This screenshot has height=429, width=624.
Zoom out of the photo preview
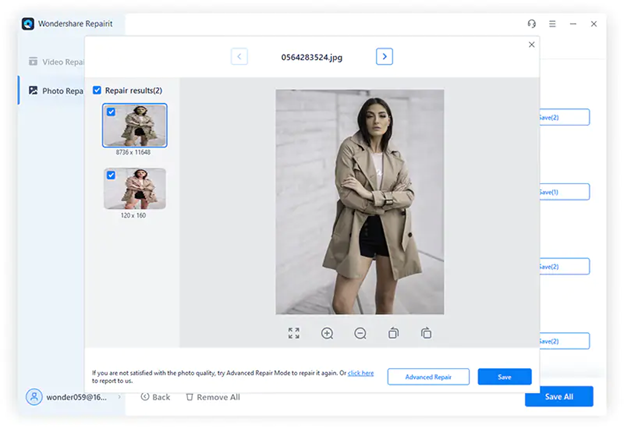point(360,333)
